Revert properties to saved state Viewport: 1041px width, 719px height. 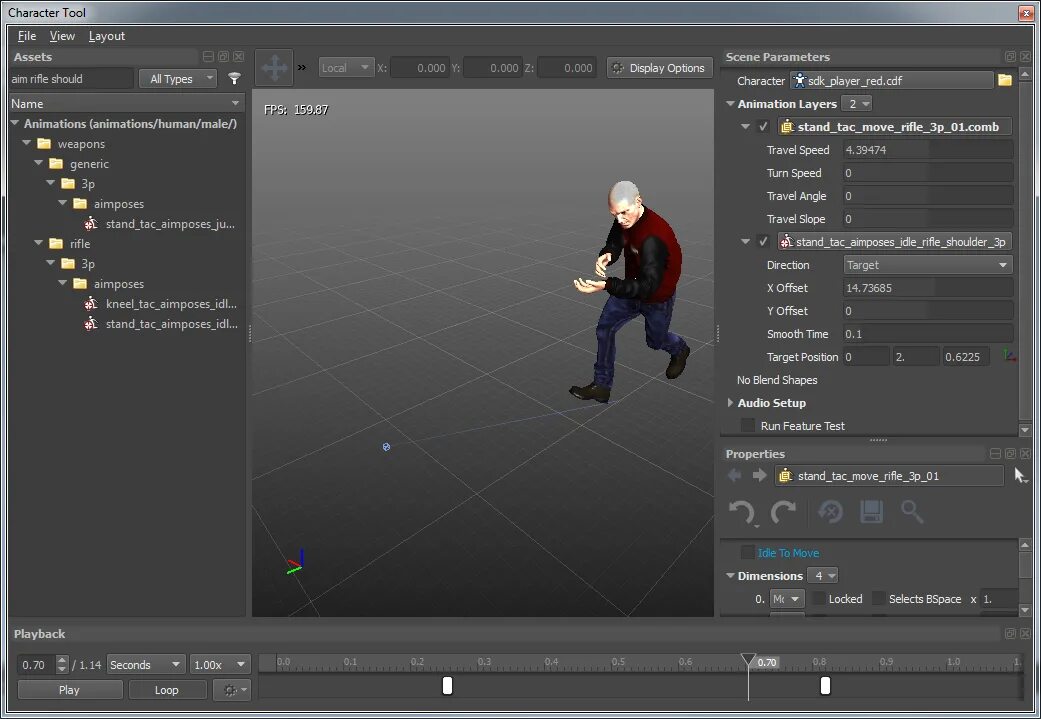pos(830,512)
